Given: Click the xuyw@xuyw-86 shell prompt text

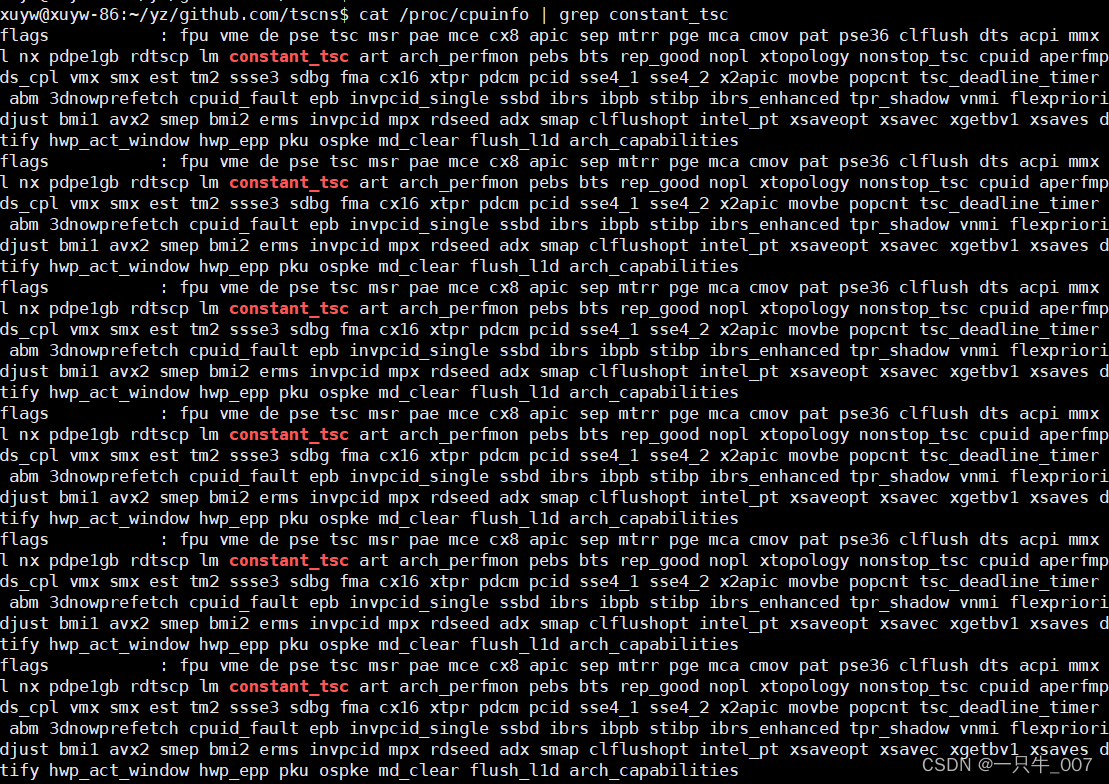Looking at the screenshot, I should (59, 14).
